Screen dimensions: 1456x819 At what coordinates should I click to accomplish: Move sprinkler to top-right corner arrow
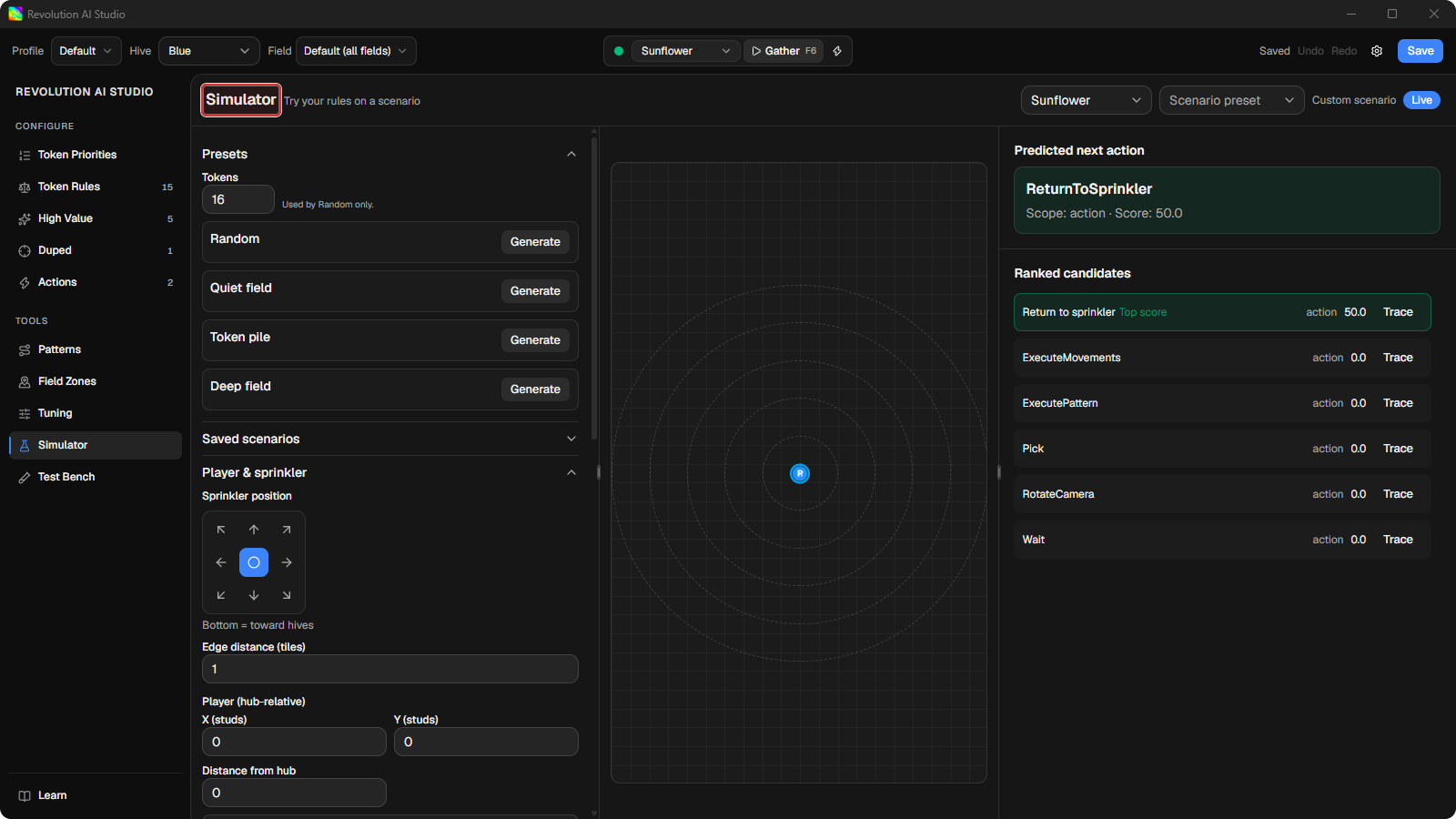tap(287, 530)
